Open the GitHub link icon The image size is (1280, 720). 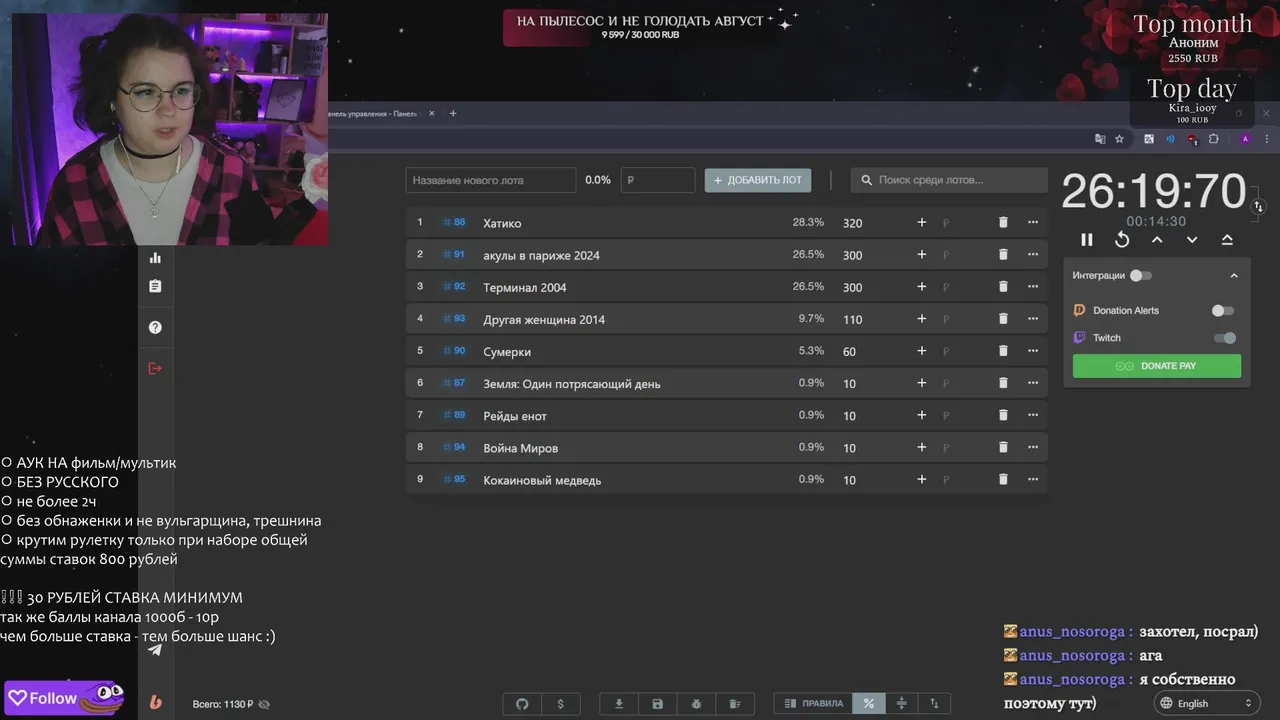tap(521, 704)
